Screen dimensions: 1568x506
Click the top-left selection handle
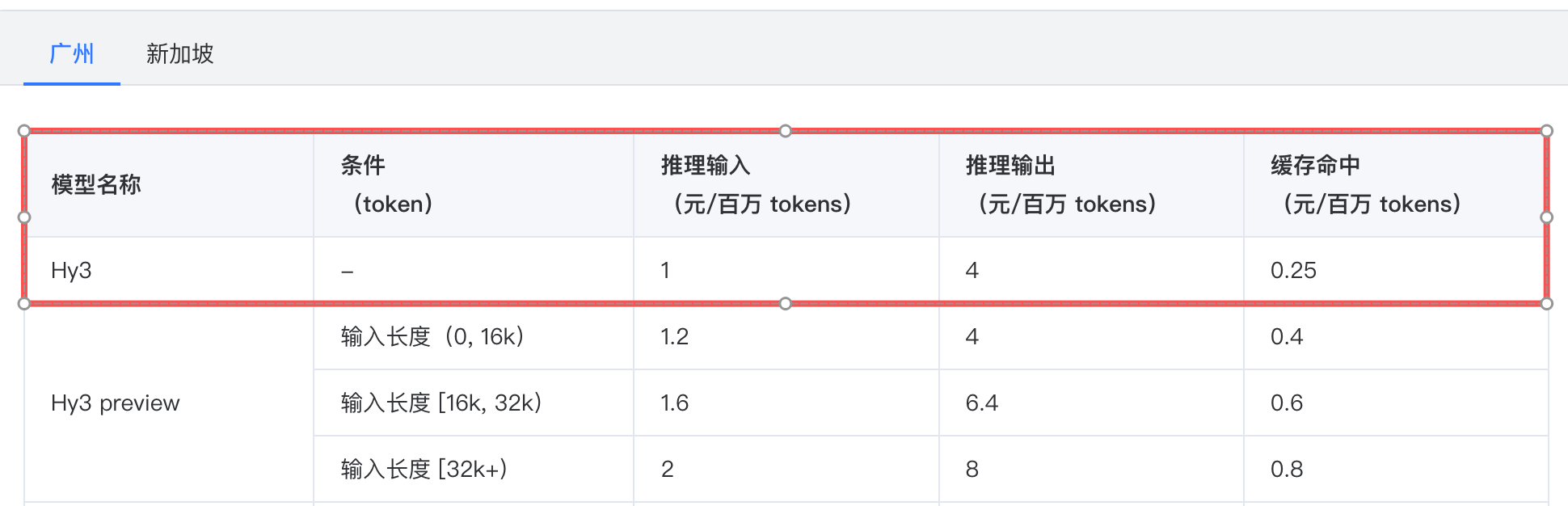tap(24, 131)
